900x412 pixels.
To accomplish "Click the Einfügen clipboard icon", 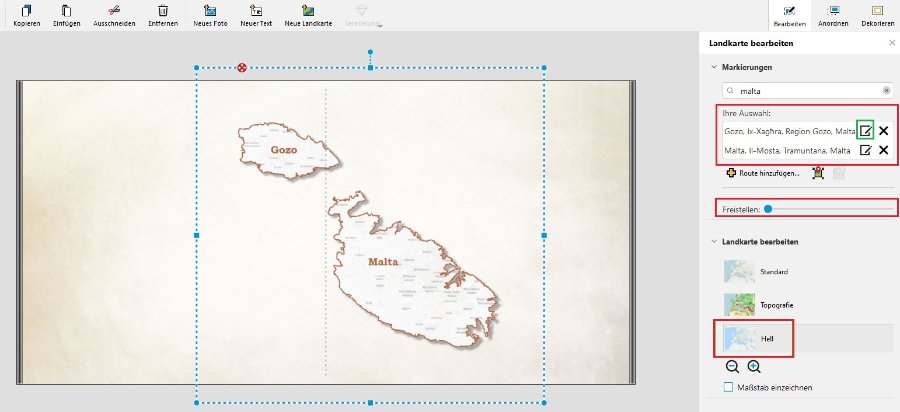I will pyautogui.click(x=67, y=10).
